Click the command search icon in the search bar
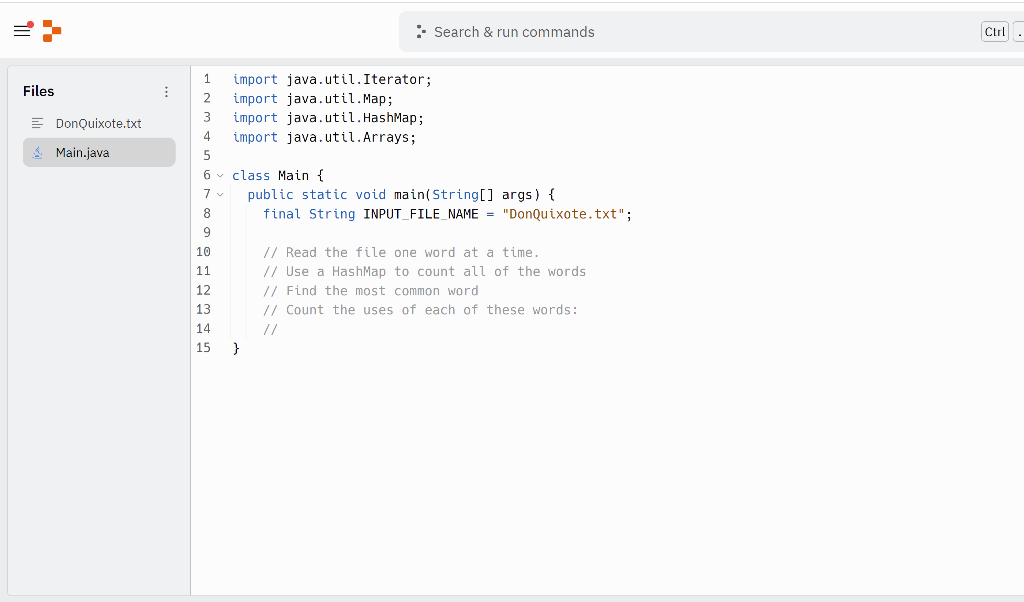The image size is (1024, 602). click(421, 32)
